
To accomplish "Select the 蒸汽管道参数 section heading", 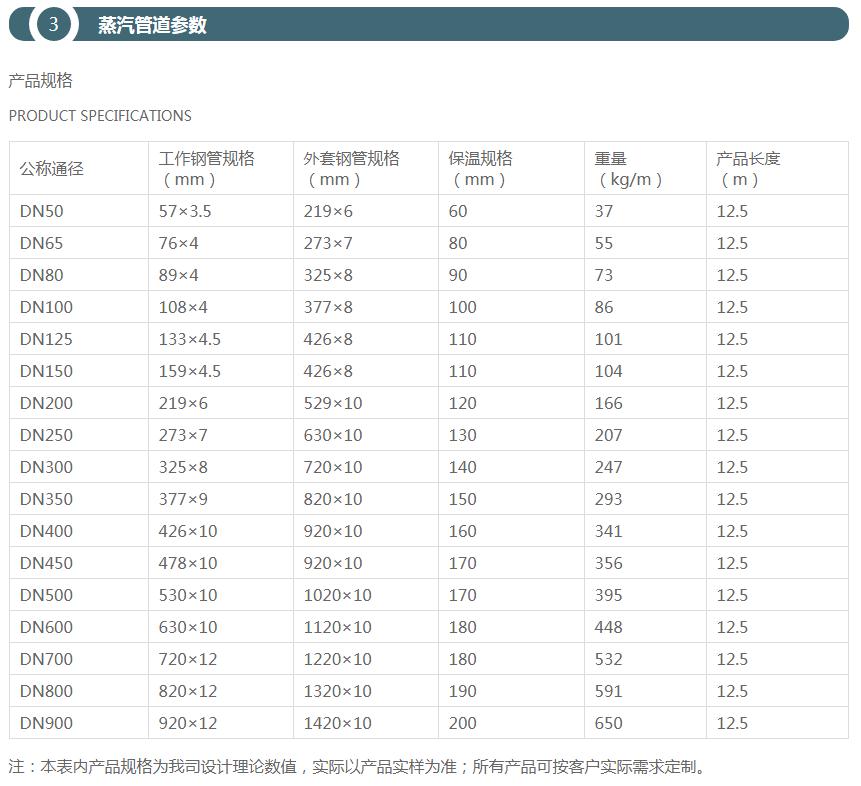I will (152, 25).
